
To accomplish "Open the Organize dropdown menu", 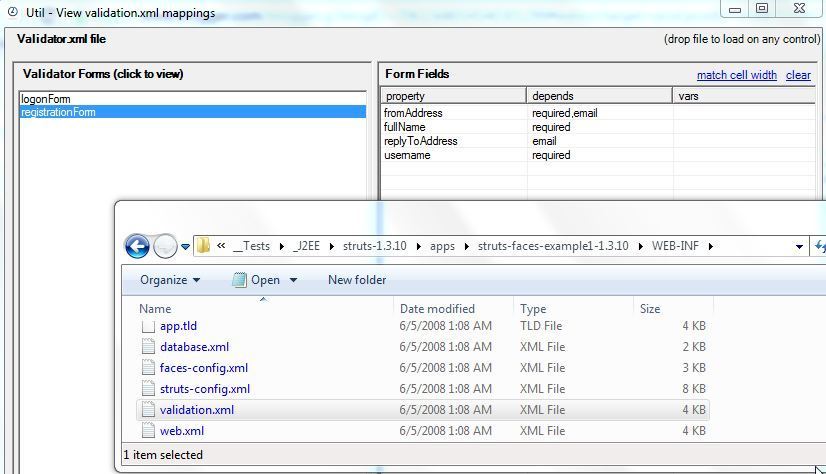I will point(170,280).
